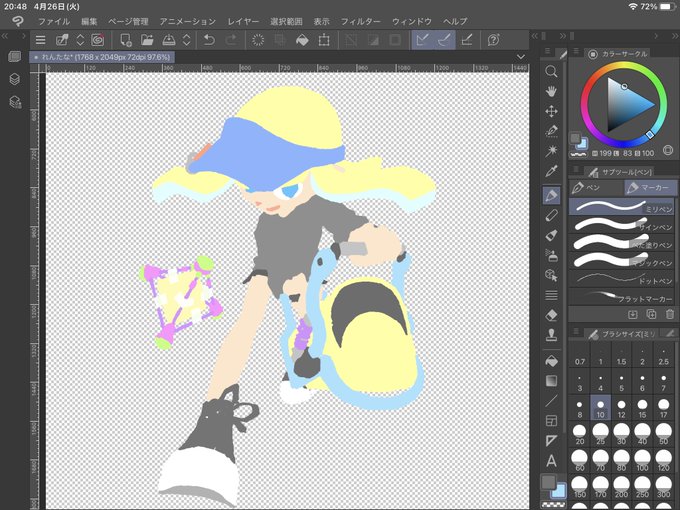Select the サインペン brush
The image size is (680, 510).
(x=623, y=226)
